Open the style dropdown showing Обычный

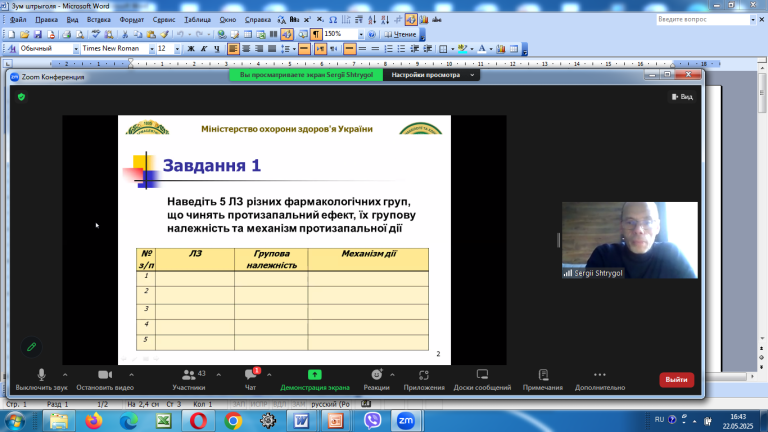coord(76,48)
